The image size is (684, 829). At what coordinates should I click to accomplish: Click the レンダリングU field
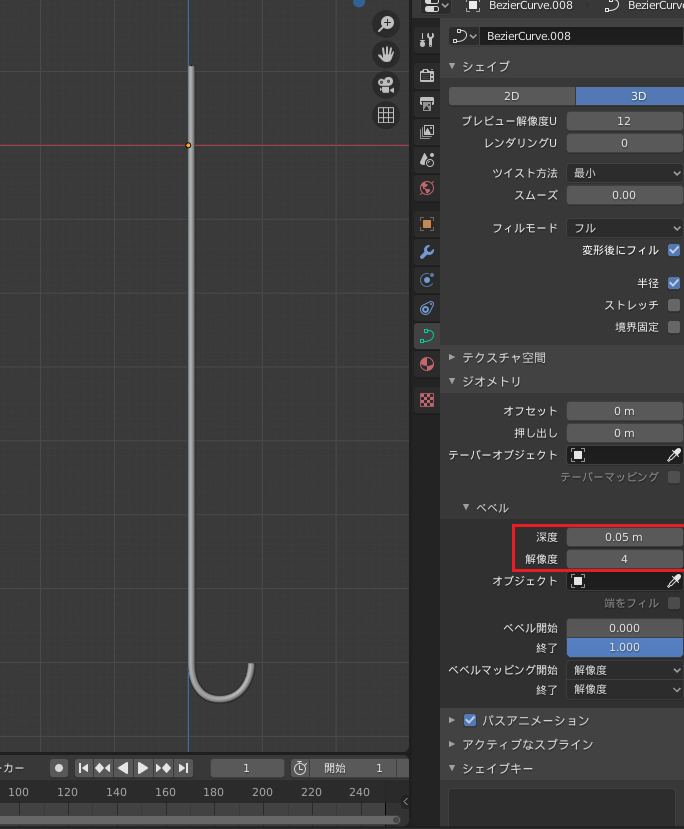[x=625, y=143]
